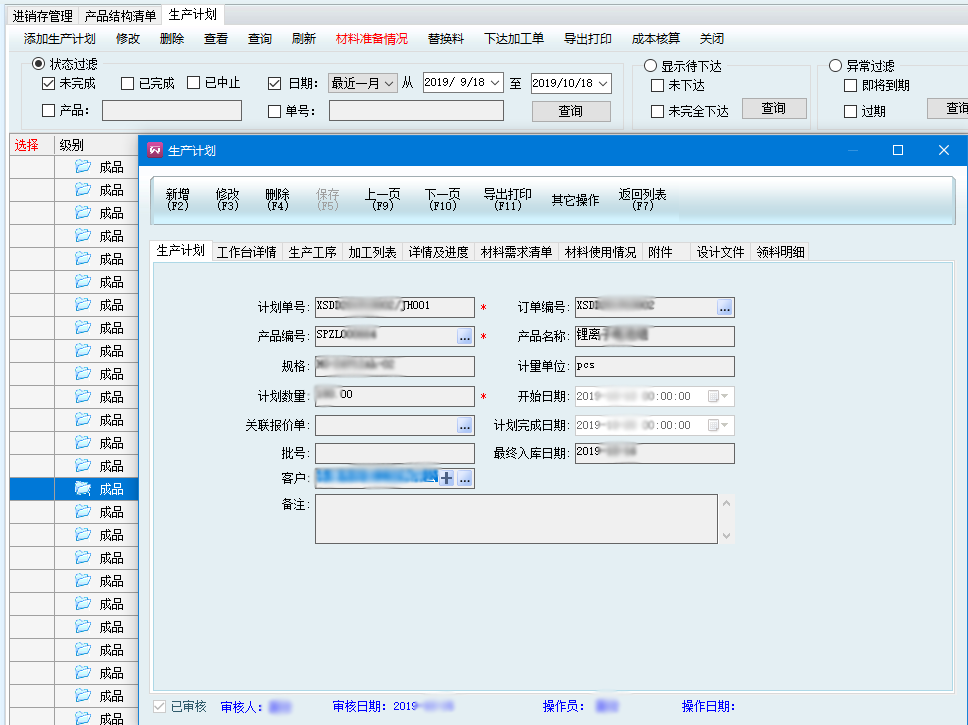The width and height of the screenshot is (968, 725).
Task: Enable the 单号 filter checkbox
Action: (275, 111)
